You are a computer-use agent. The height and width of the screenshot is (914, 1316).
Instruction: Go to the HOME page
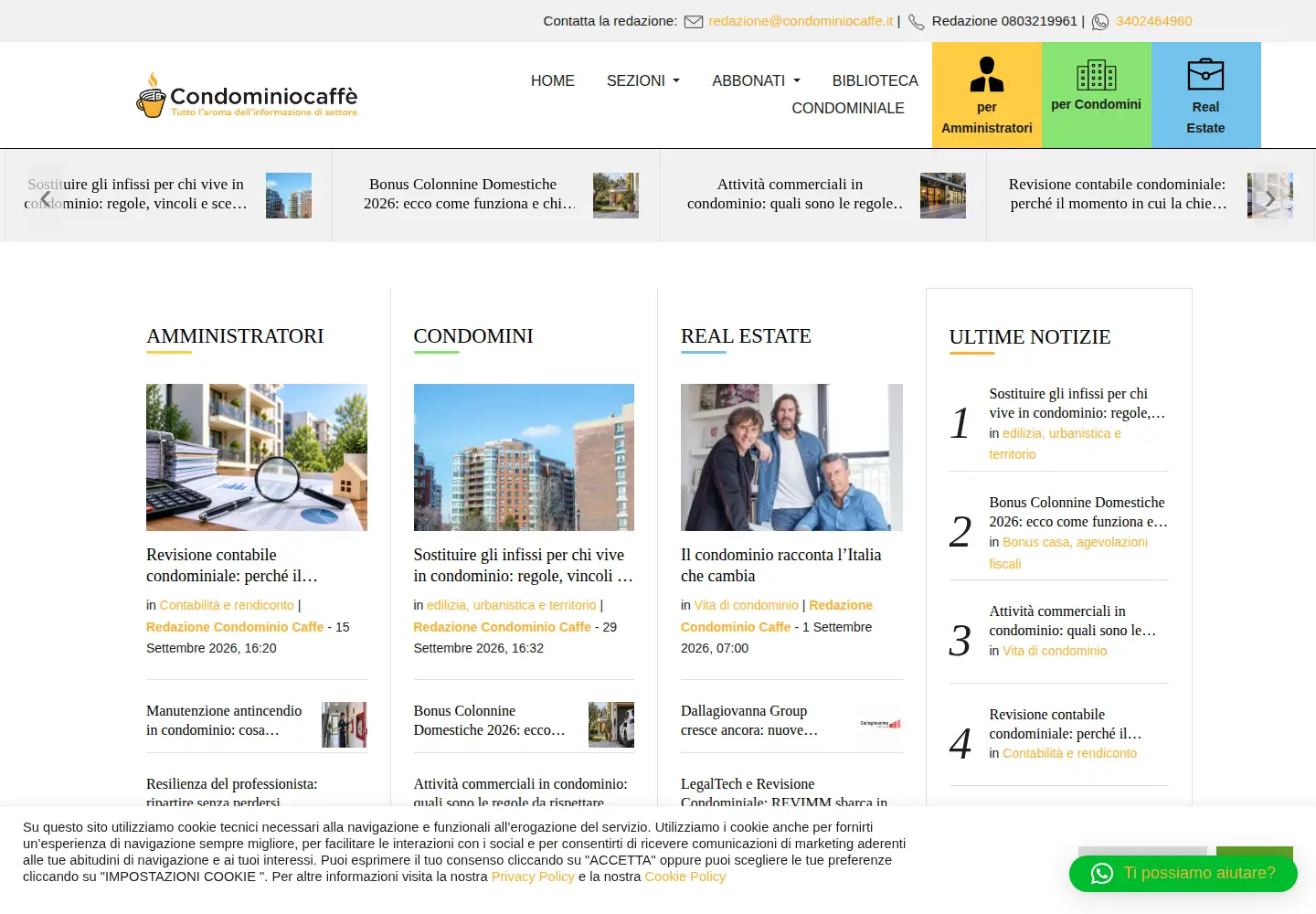tap(553, 80)
